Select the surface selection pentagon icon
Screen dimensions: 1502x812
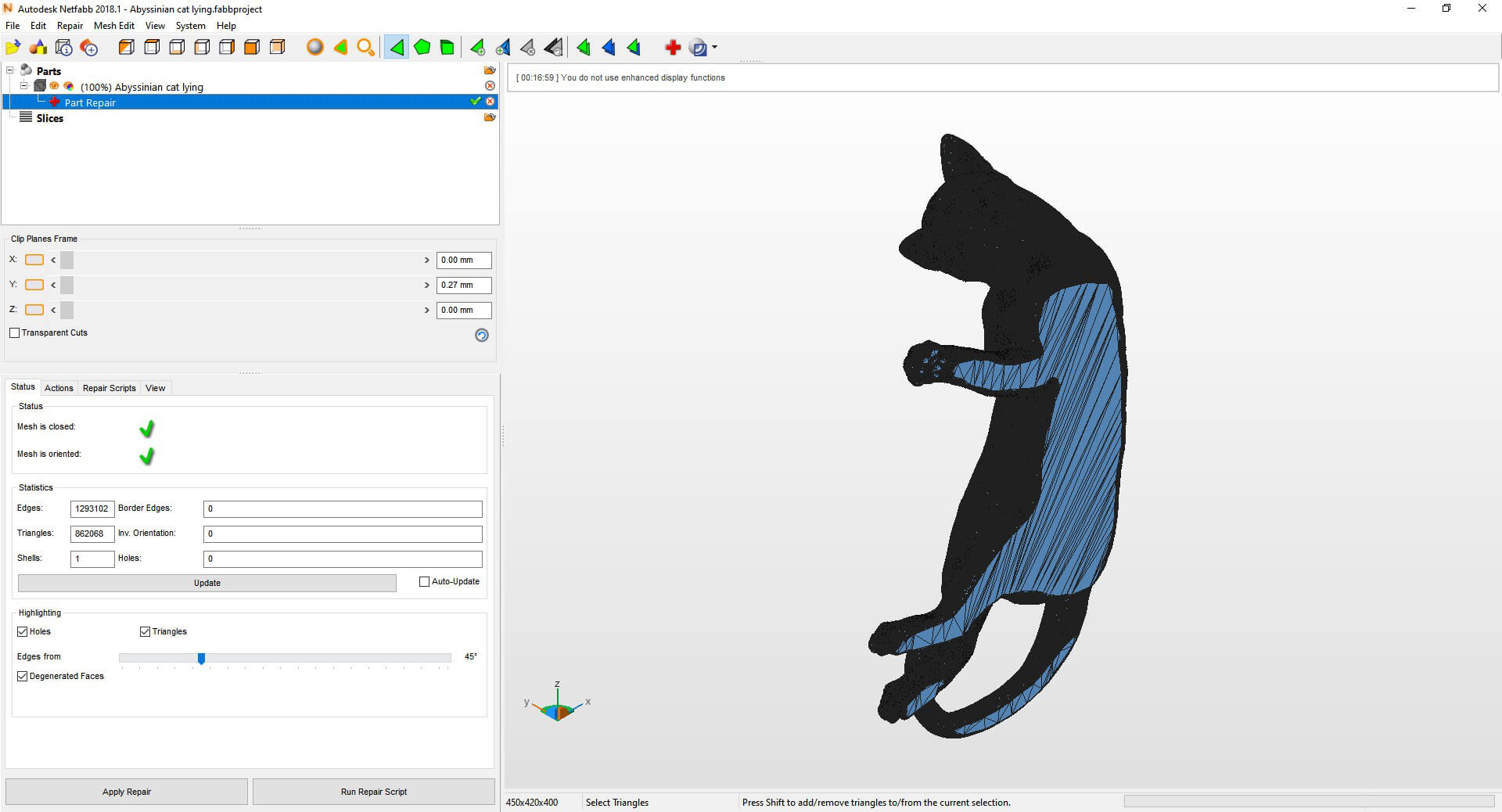point(422,48)
